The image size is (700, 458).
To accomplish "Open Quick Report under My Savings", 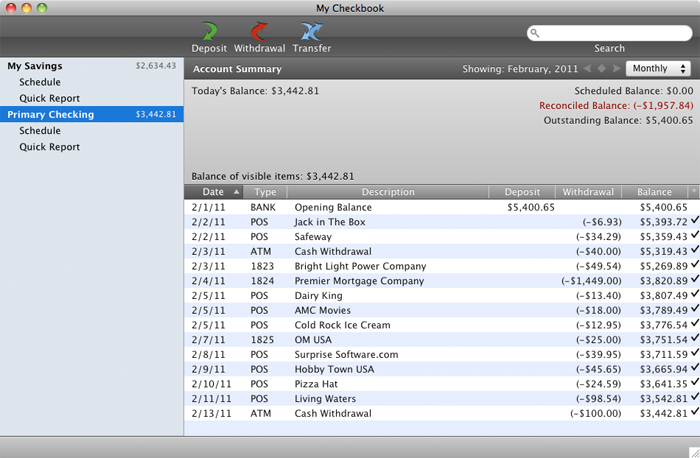I will coord(49,98).
